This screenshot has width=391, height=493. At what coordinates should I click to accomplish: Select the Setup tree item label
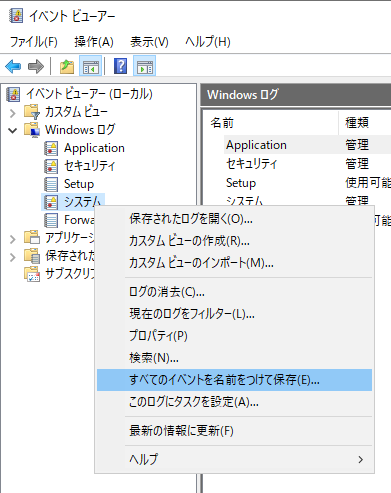coord(79,184)
